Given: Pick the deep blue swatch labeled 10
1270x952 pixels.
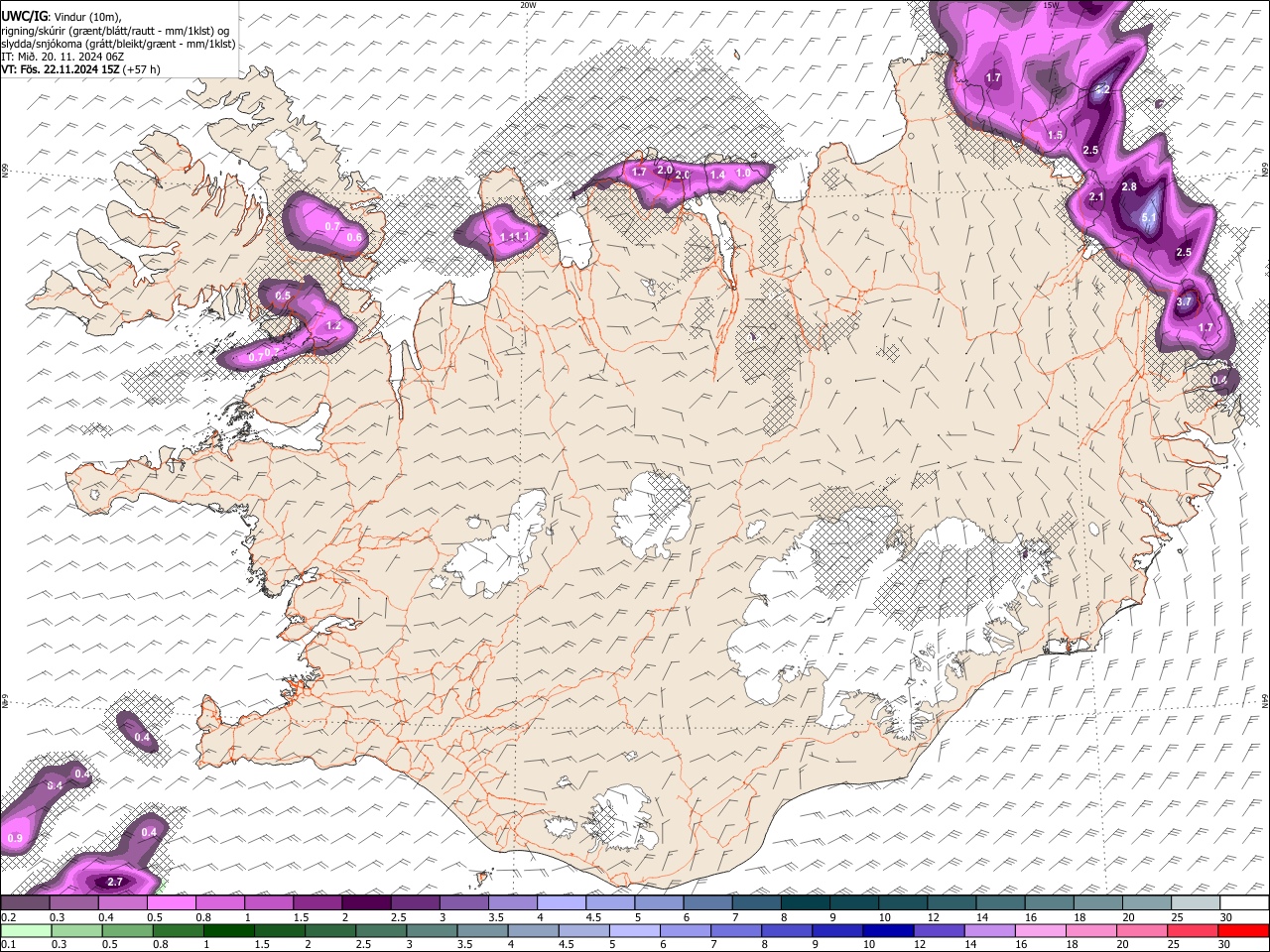Looking at the screenshot, I should [888, 931].
